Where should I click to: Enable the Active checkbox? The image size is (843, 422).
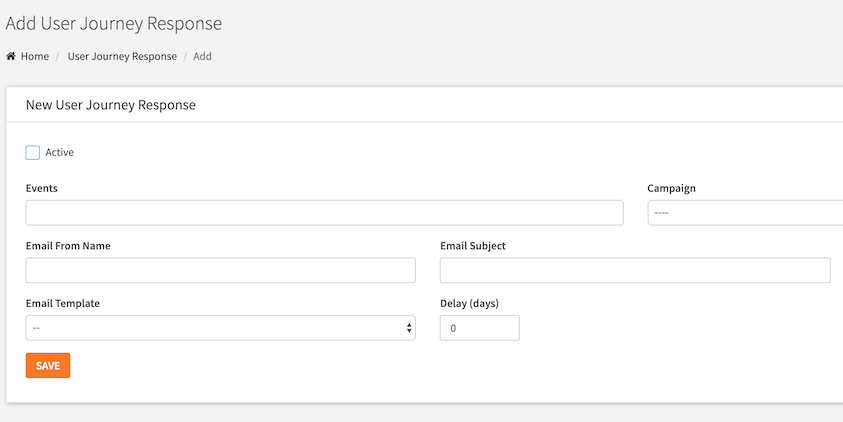[x=33, y=153]
